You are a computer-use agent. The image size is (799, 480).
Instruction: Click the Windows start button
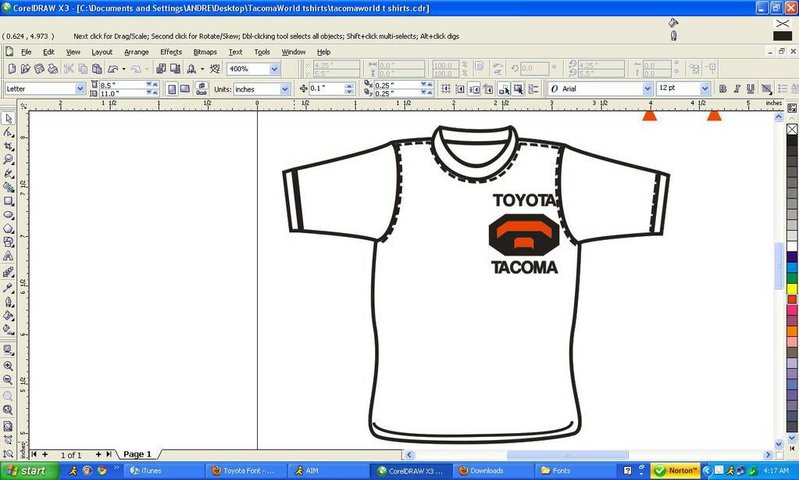click(x=29, y=471)
